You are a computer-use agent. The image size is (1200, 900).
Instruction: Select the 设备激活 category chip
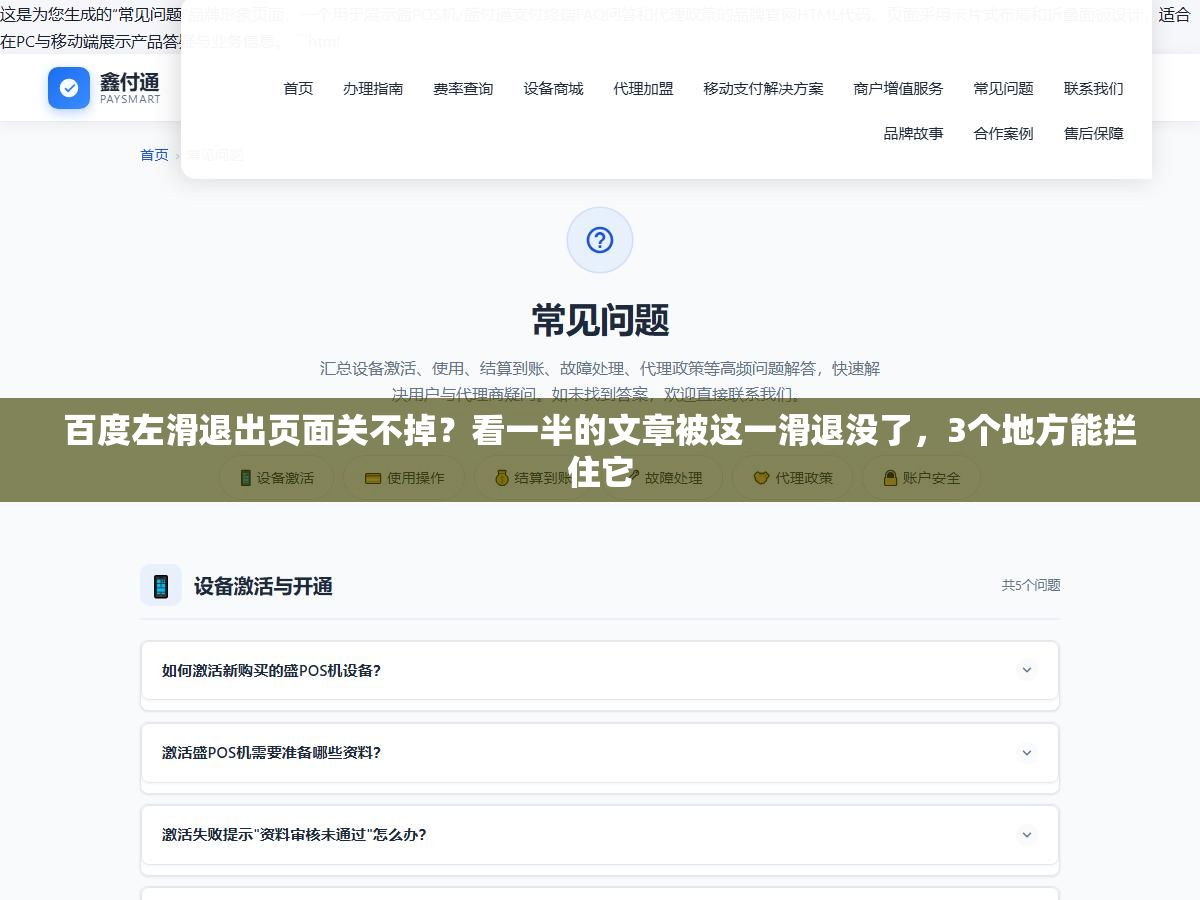[277, 478]
